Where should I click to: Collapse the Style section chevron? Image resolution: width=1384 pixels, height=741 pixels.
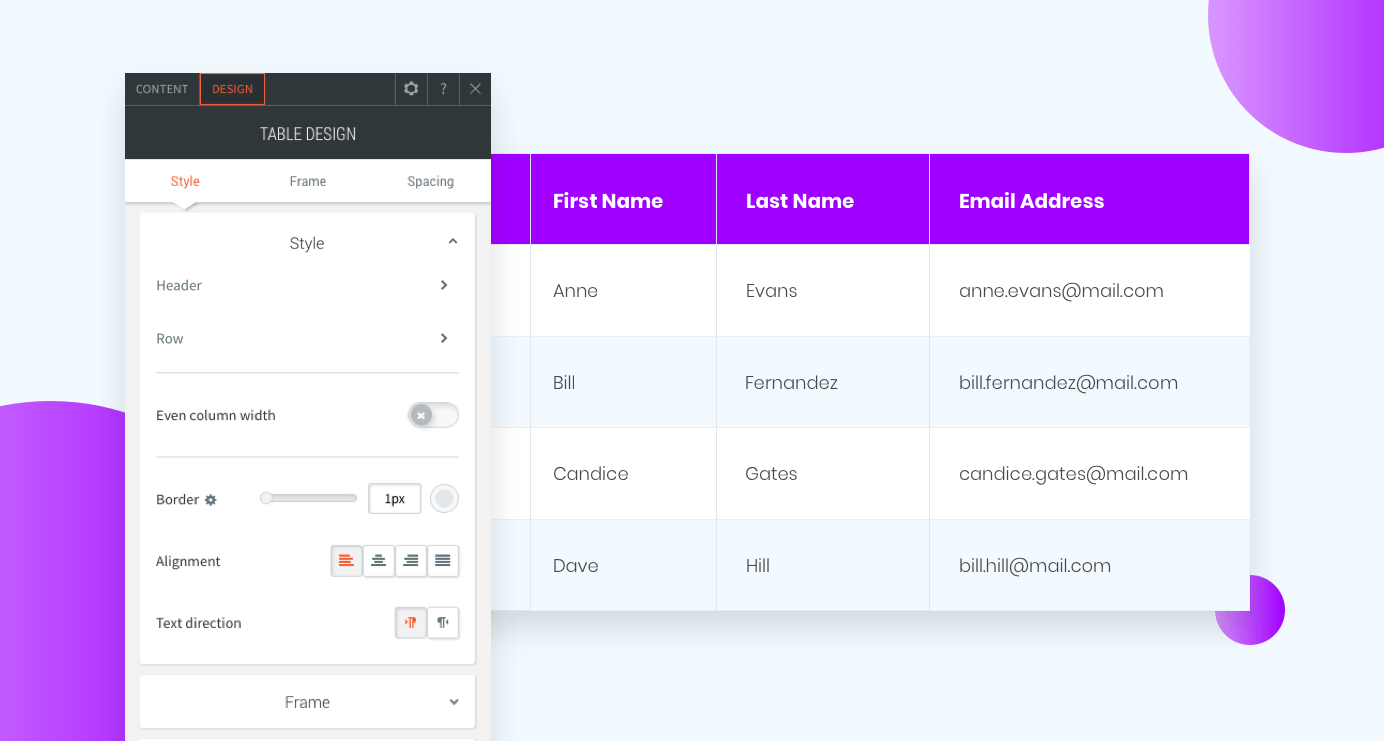point(453,242)
